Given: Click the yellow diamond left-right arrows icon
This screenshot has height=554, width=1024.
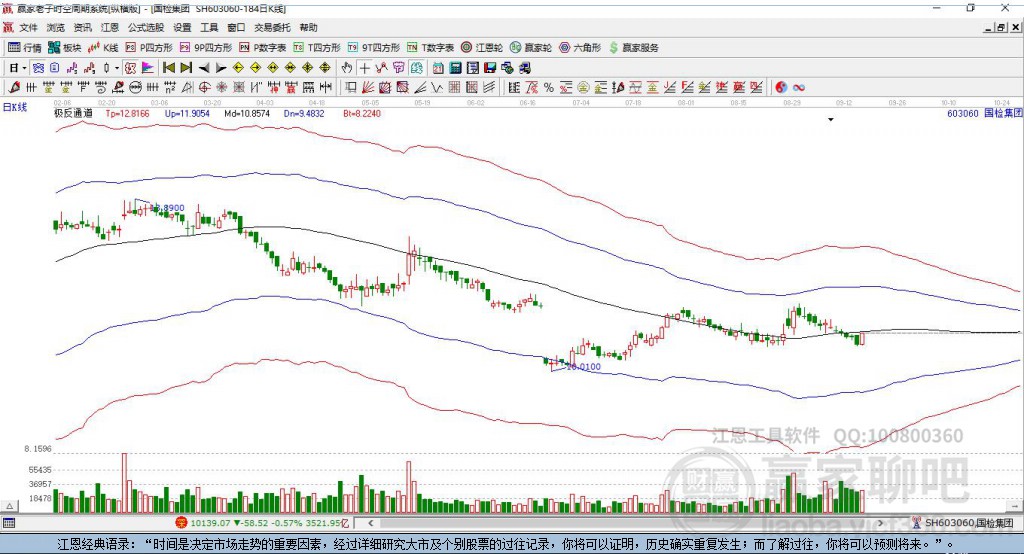Looking at the screenshot, I should click(x=273, y=68).
